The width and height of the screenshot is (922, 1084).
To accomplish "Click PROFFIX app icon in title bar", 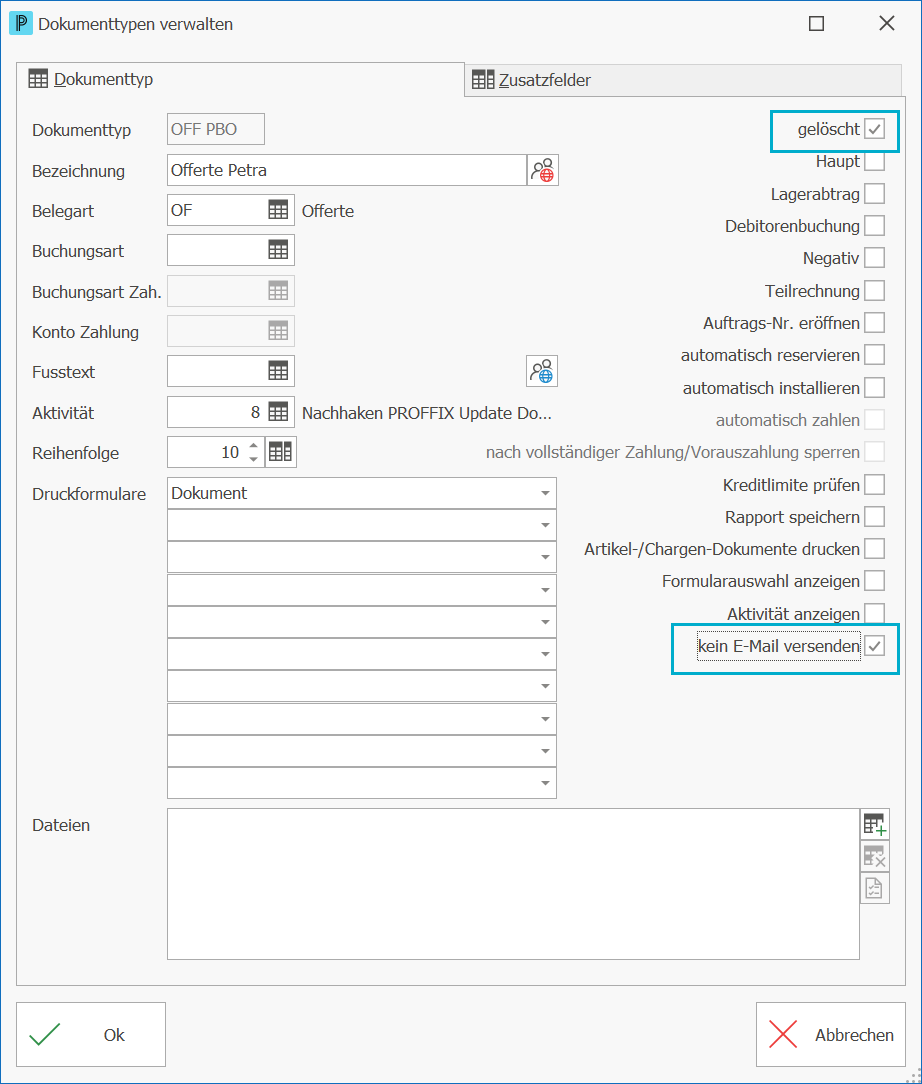I will point(21,24).
